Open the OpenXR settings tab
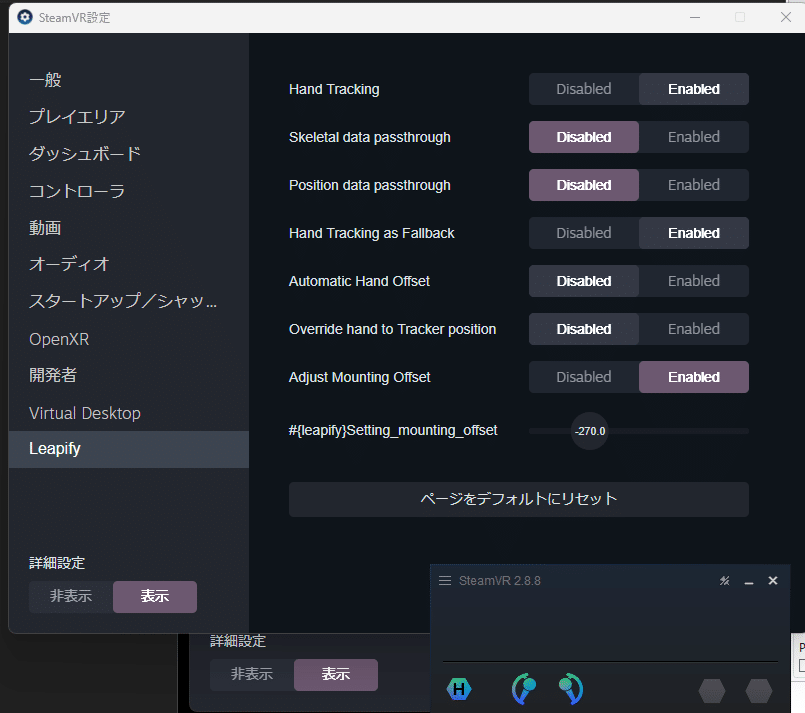Viewport: 805px width, 713px height. pyautogui.click(x=129, y=339)
